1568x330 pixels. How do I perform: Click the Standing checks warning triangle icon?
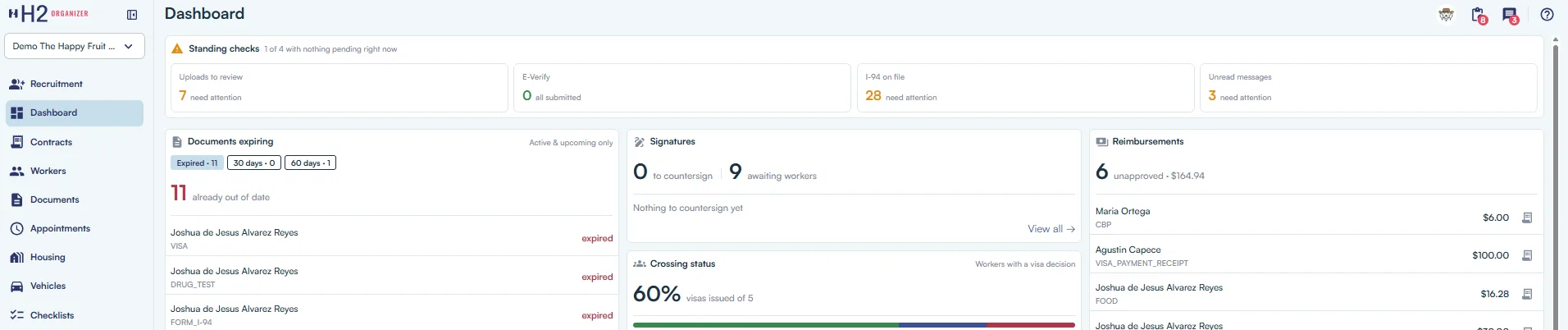(x=177, y=48)
